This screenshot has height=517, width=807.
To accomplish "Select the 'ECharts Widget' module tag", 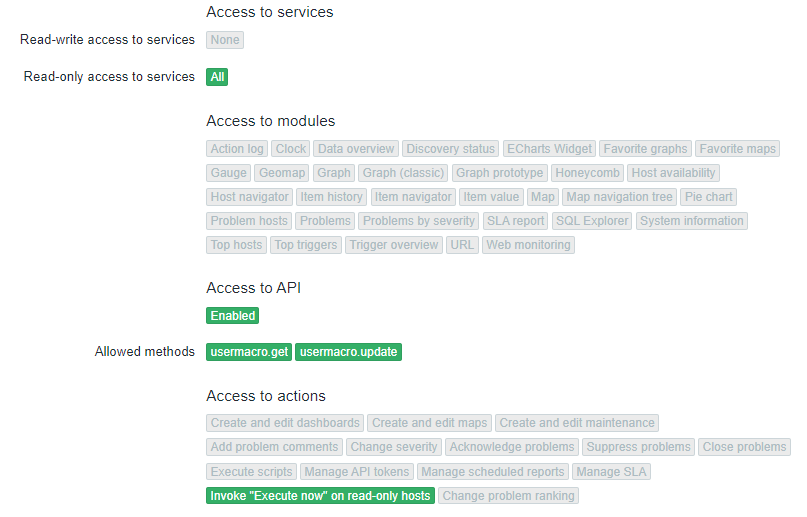I will point(549,149).
